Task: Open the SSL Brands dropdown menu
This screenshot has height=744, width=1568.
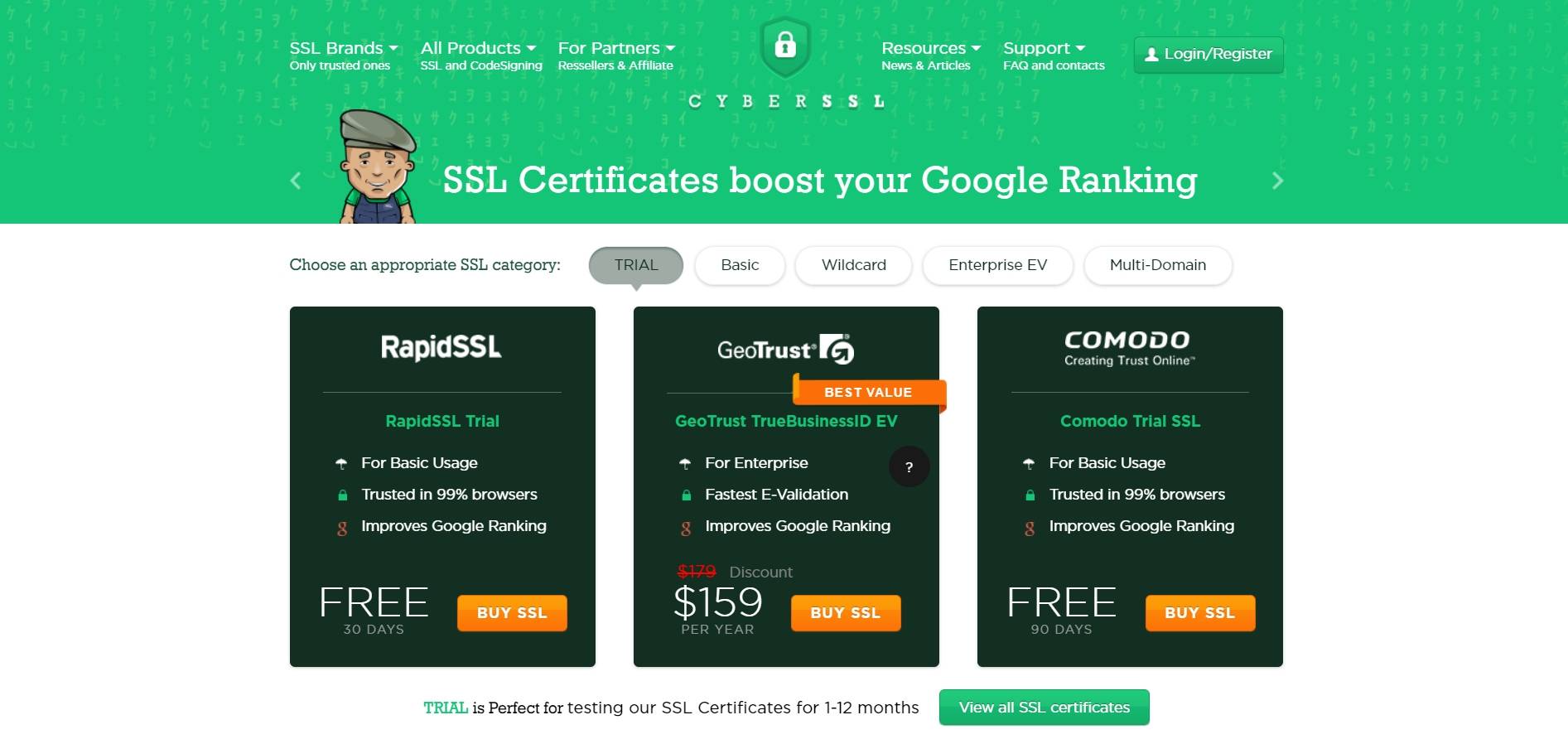Action: pyautogui.click(x=344, y=55)
